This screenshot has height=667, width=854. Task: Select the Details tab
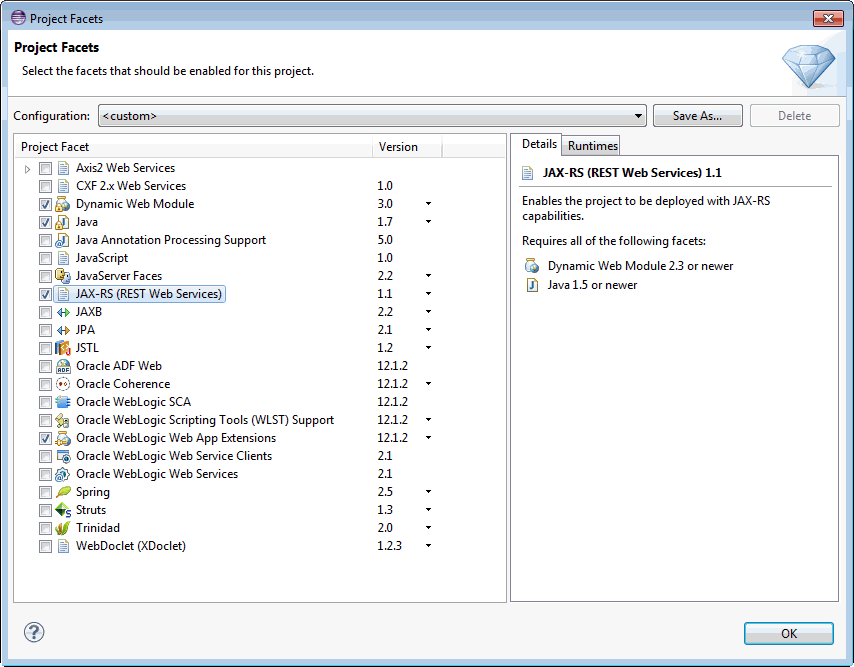[x=539, y=144]
